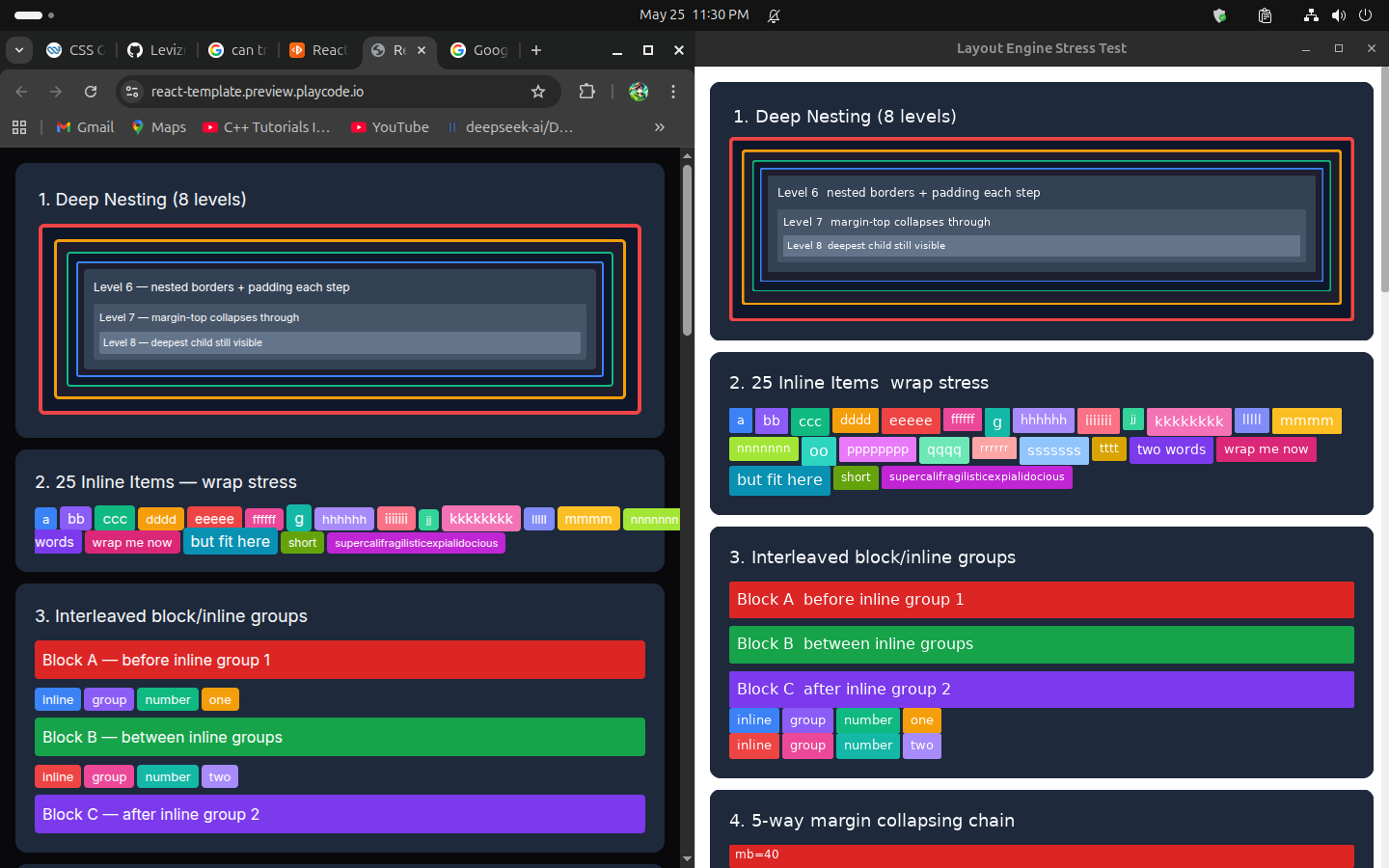Open the Chrome three-dot menu

coord(673,92)
